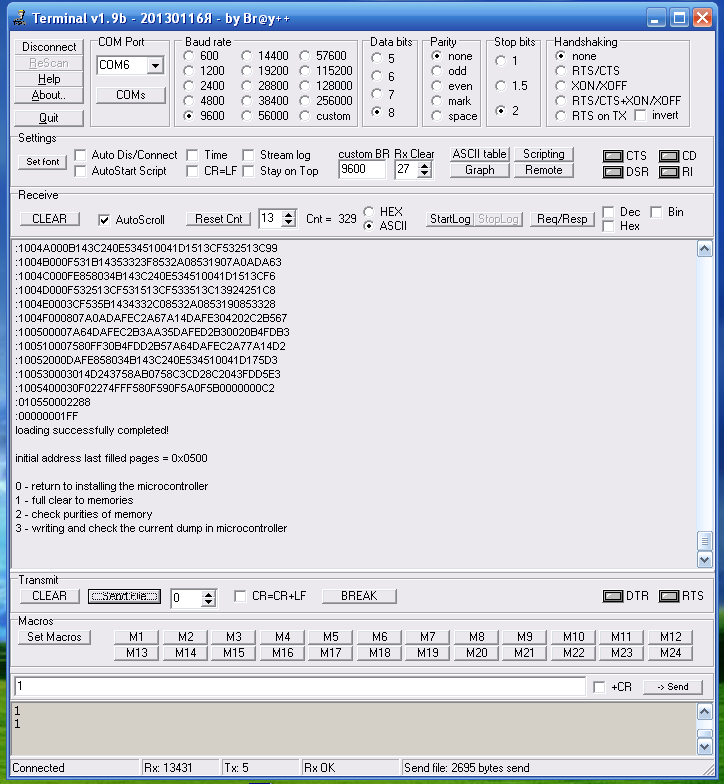Enable Stay on Top
This screenshot has width=724, height=784.
[x=248, y=171]
